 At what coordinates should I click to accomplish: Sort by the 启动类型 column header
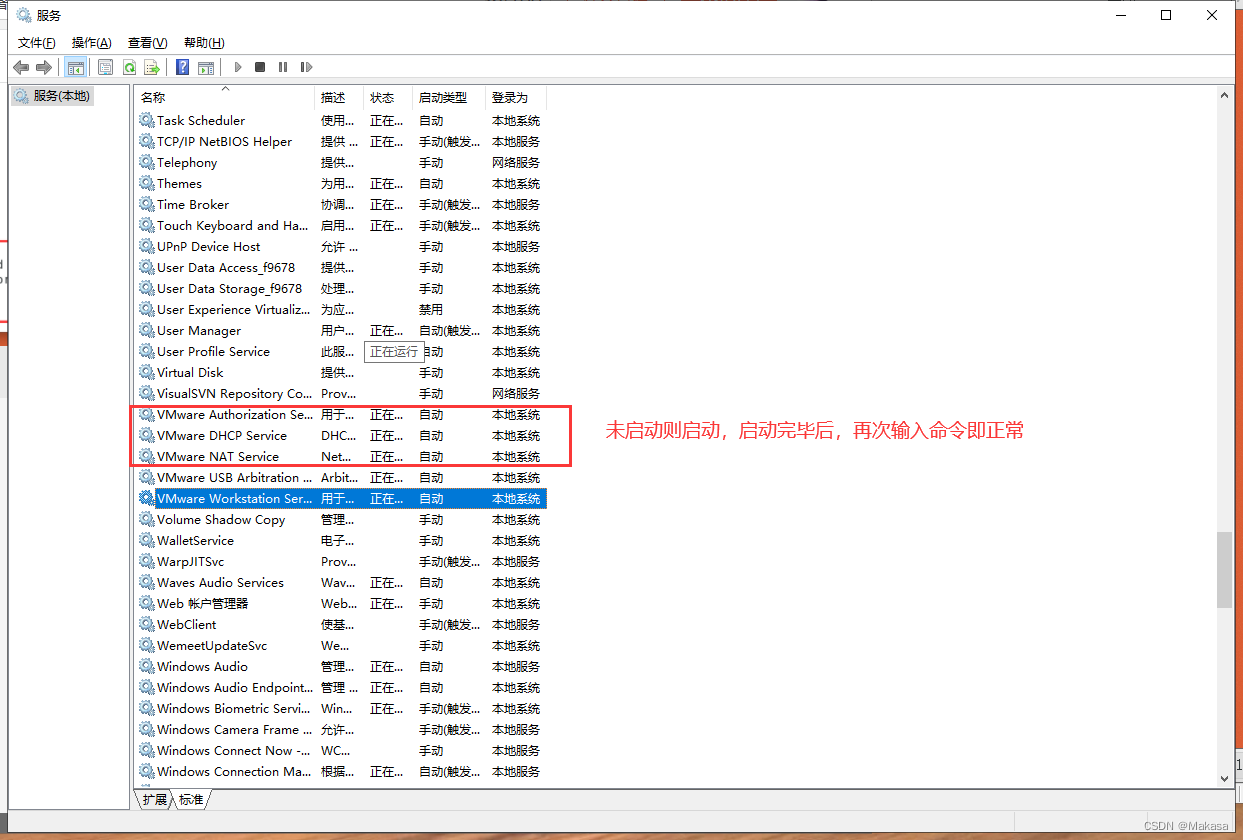pos(449,97)
